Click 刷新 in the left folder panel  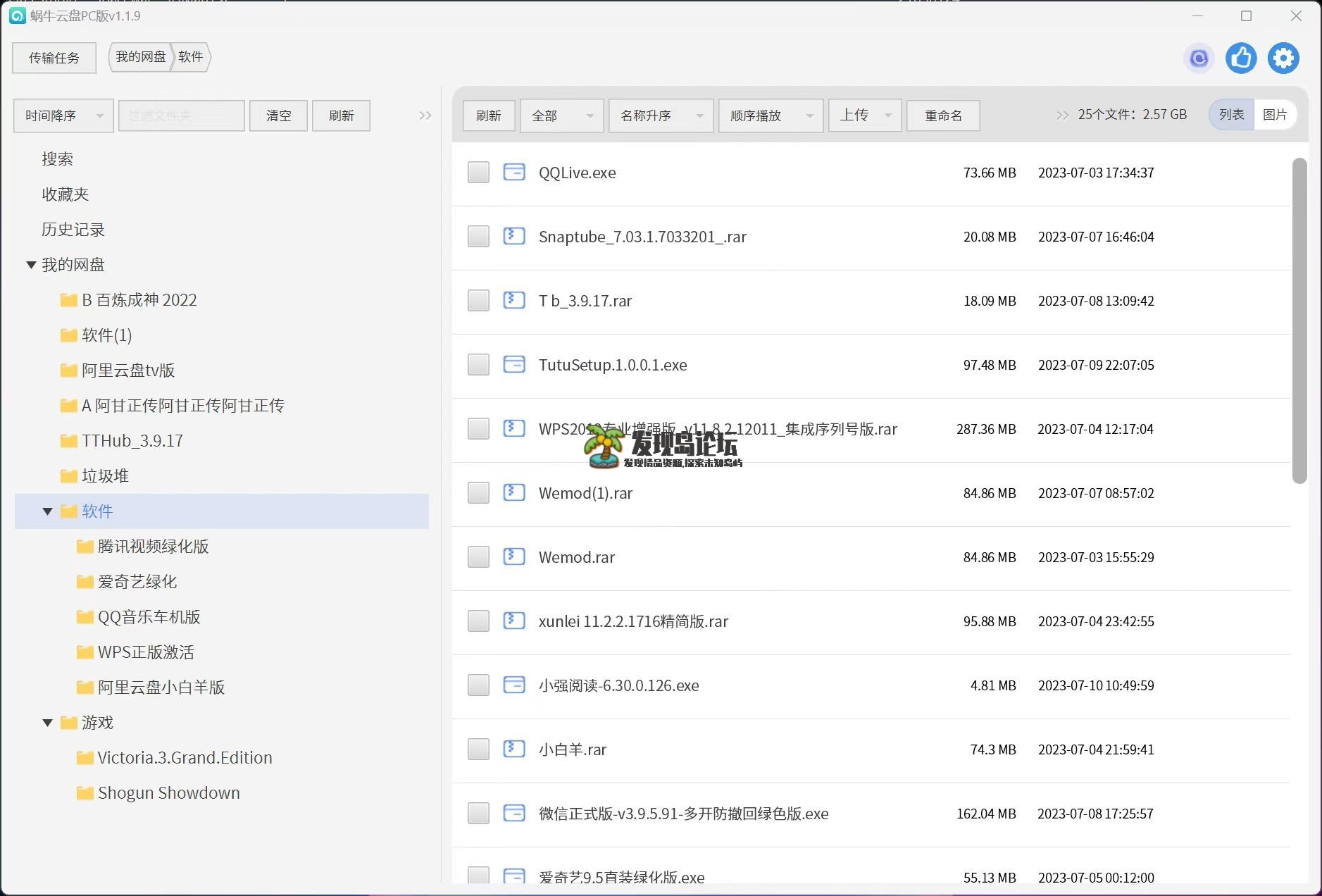[341, 116]
